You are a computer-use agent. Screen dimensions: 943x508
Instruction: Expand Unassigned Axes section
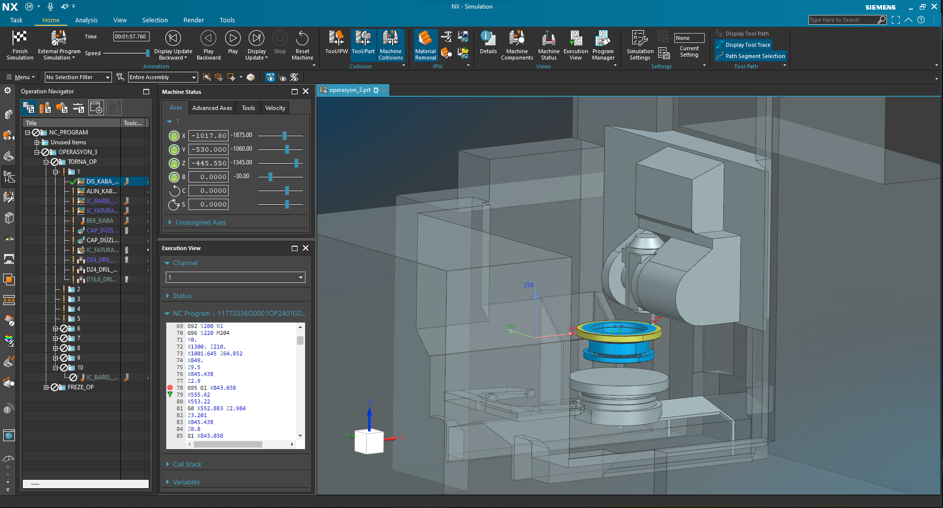click(170, 222)
